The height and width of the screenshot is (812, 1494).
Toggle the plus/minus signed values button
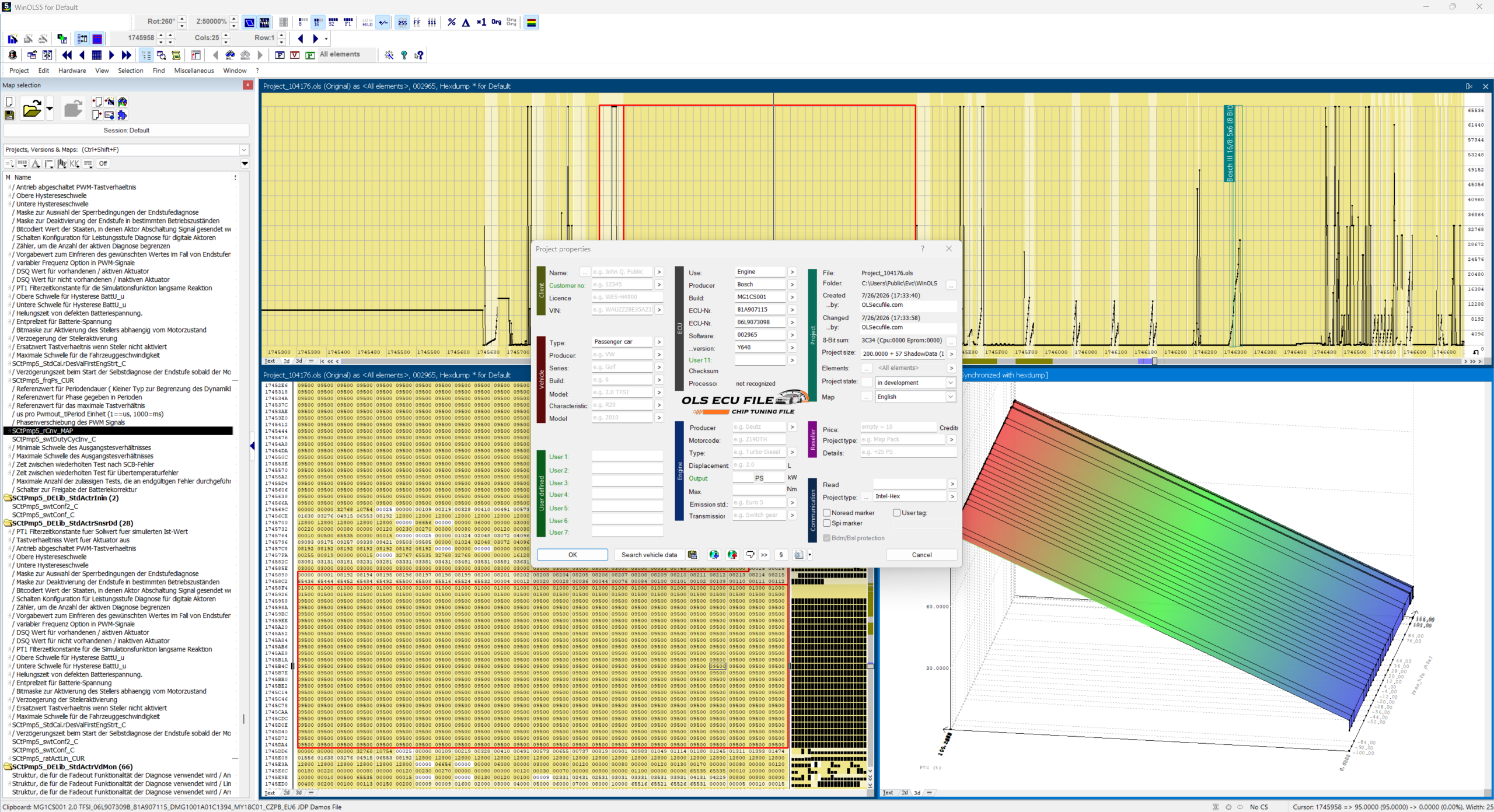383,22
